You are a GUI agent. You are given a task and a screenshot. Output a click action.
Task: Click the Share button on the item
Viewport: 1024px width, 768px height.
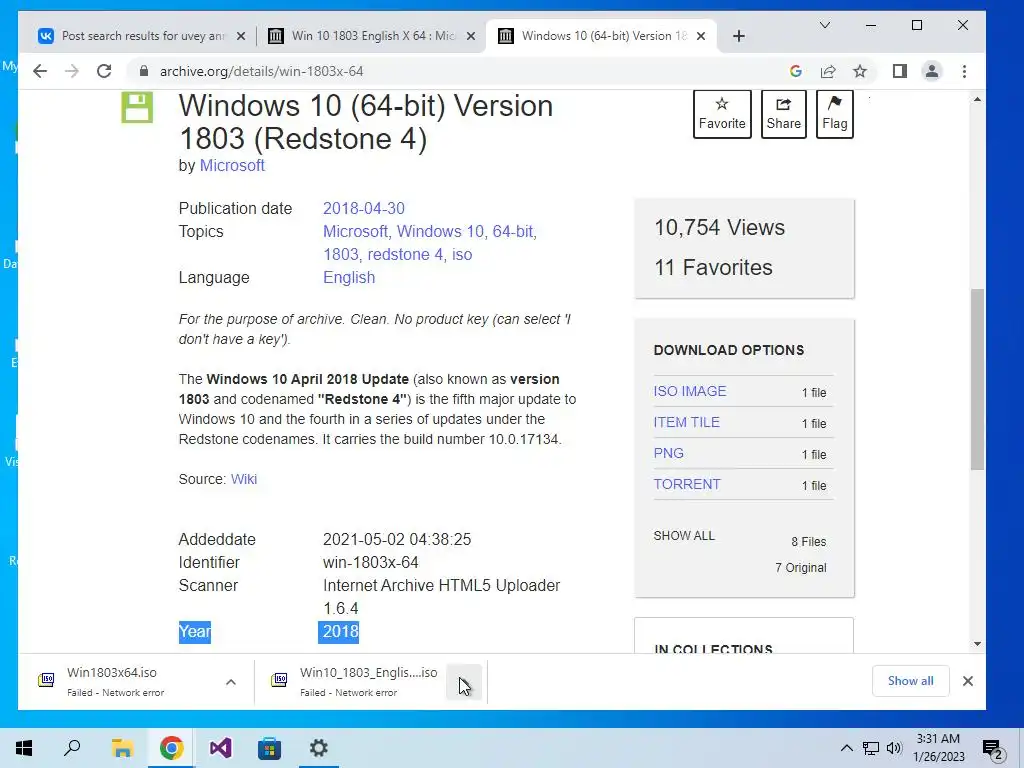[784, 114]
